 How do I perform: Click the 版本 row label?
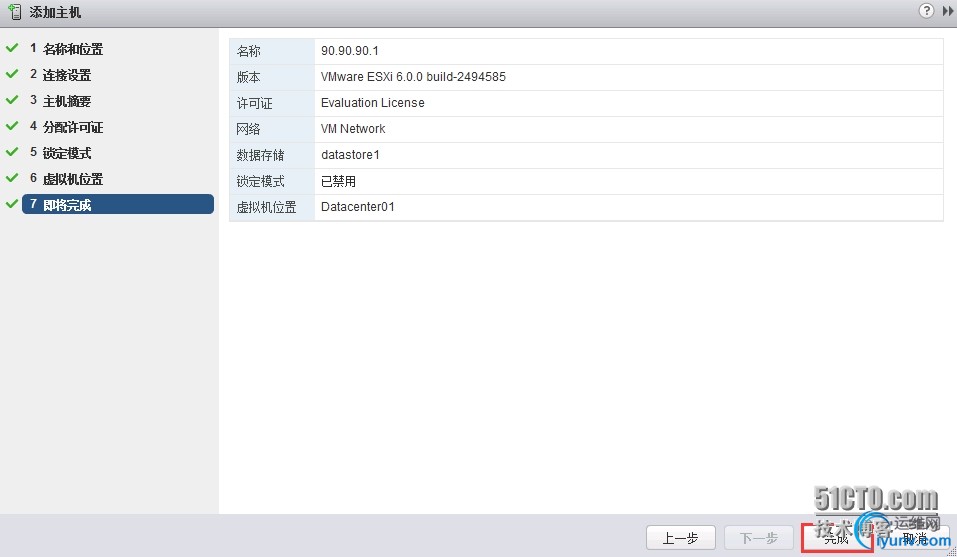coord(248,77)
